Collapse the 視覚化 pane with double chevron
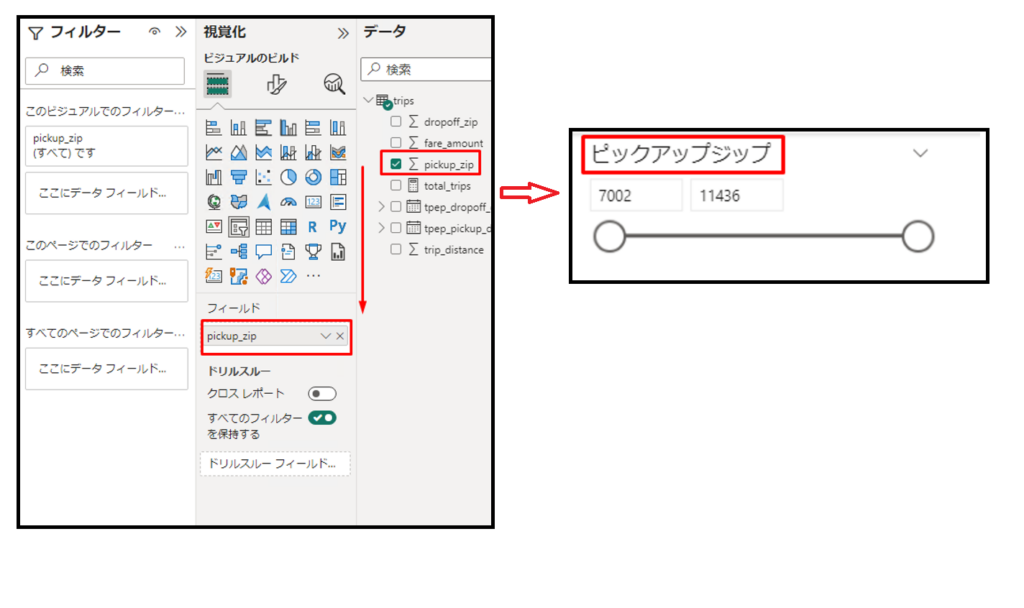This screenshot has width=1024, height=608. (x=343, y=33)
